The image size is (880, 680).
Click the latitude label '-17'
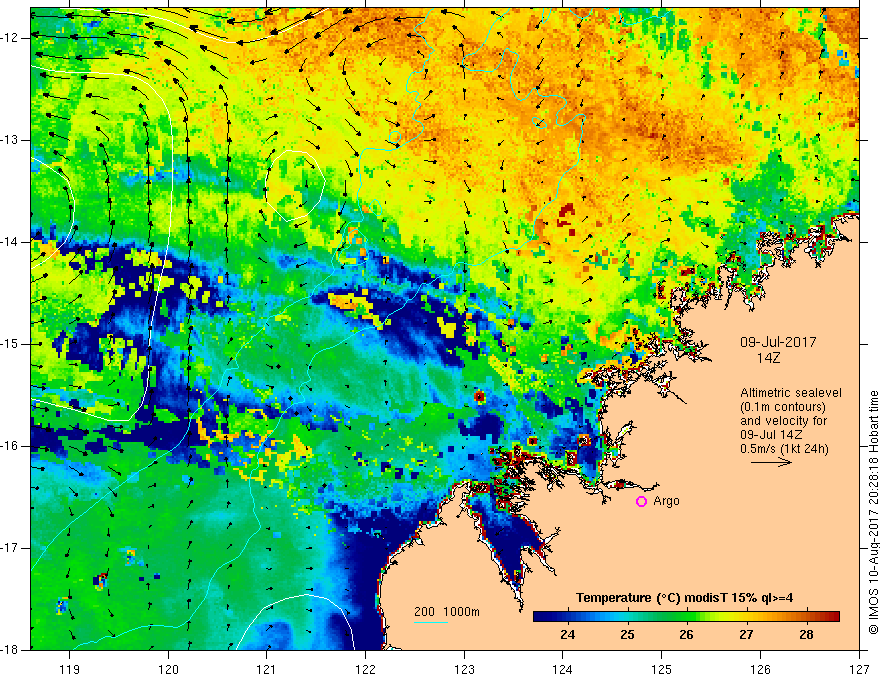10,548
